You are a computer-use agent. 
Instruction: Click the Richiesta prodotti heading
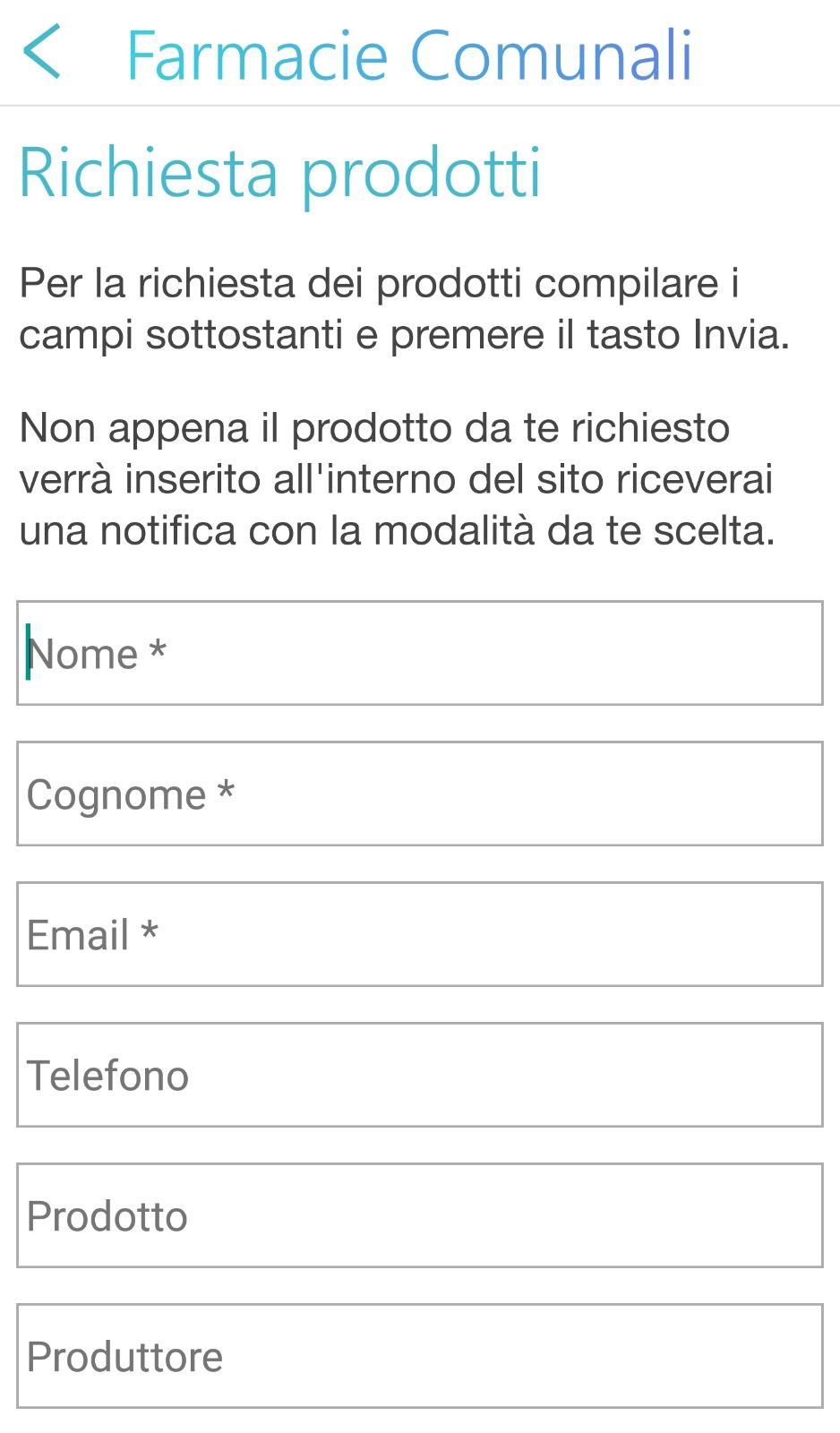pyautogui.click(x=280, y=172)
